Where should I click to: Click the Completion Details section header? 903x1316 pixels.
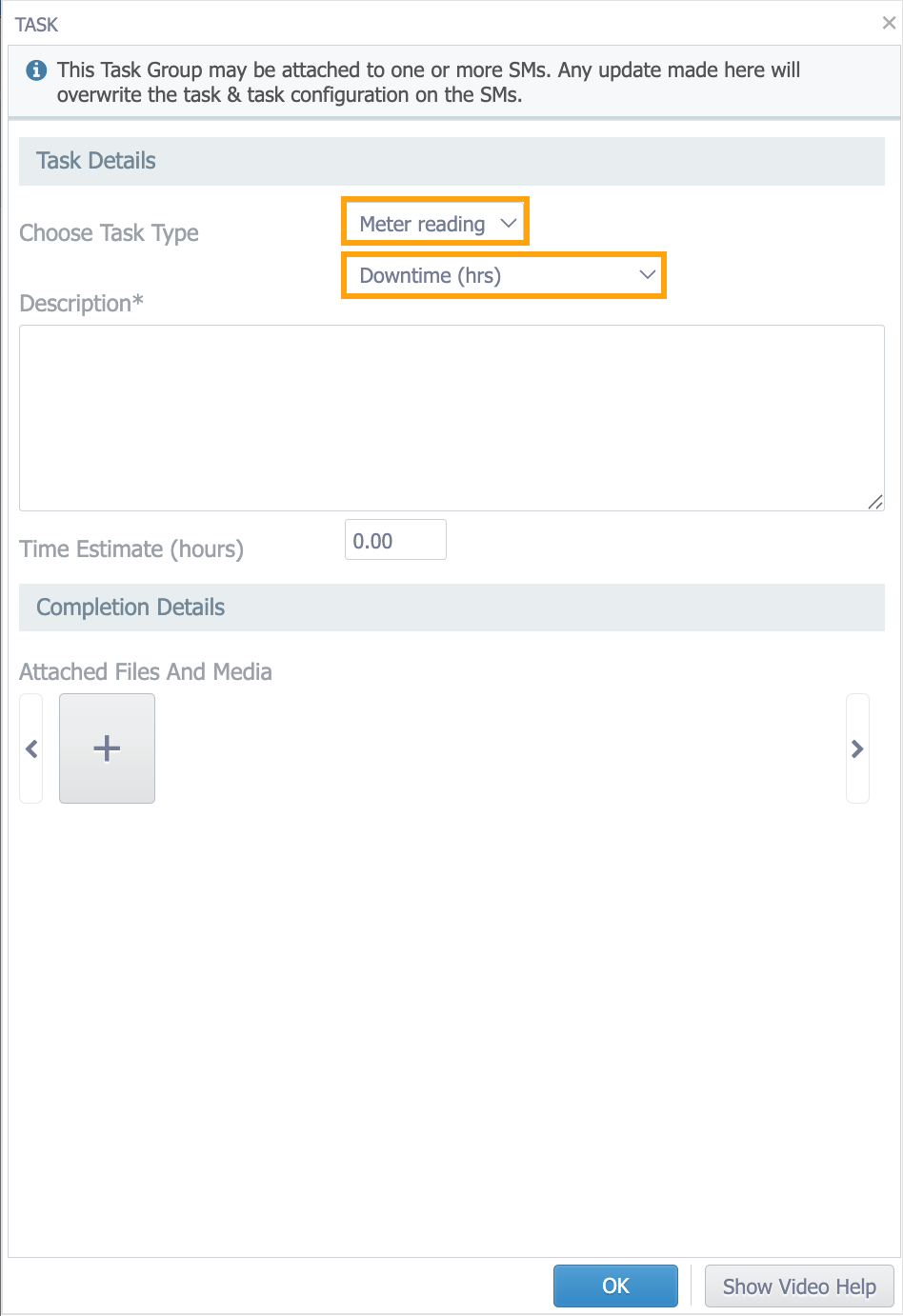pyautogui.click(x=130, y=608)
